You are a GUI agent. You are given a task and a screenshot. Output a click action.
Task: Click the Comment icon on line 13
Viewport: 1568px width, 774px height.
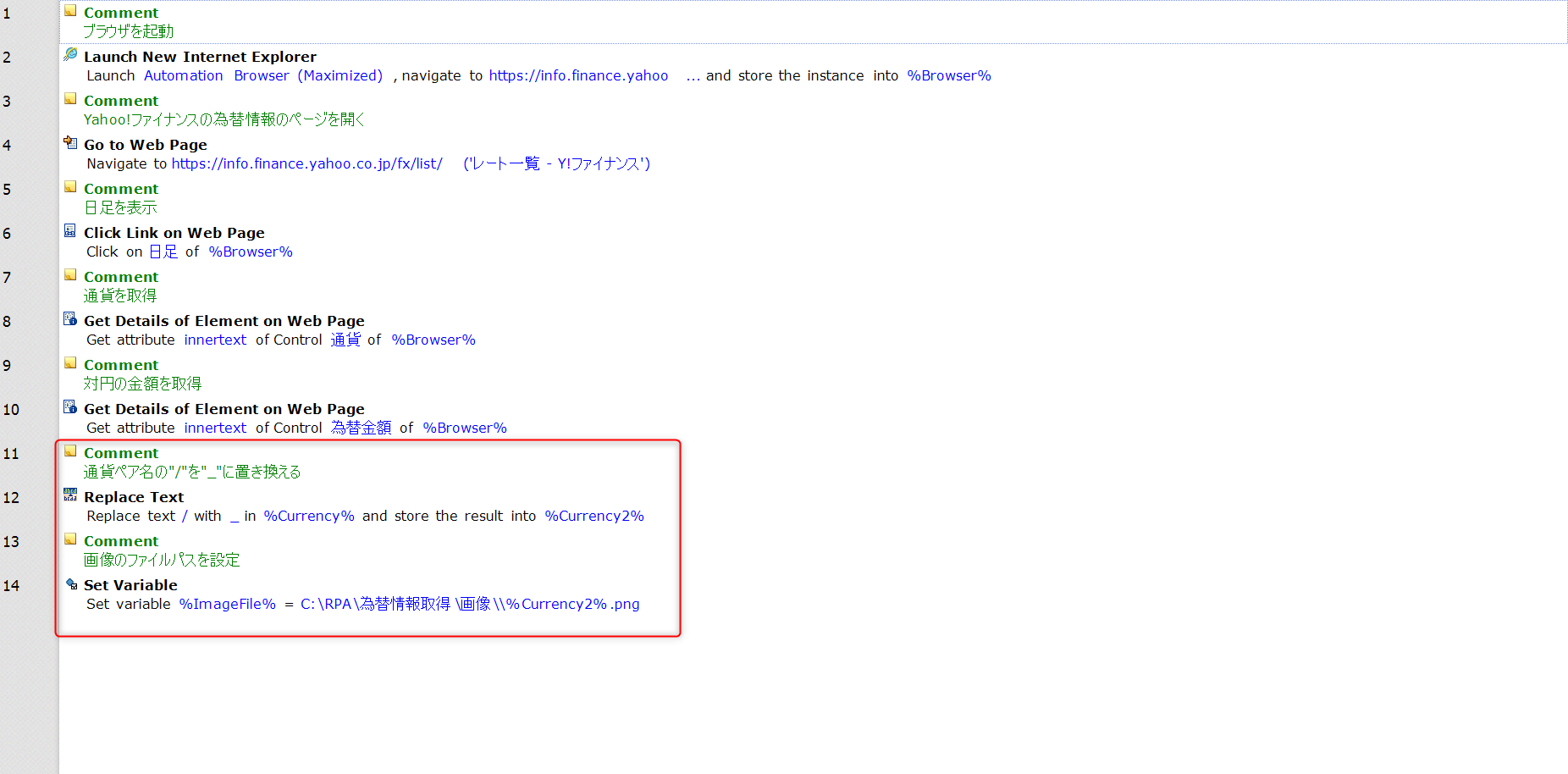pyautogui.click(x=70, y=539)
